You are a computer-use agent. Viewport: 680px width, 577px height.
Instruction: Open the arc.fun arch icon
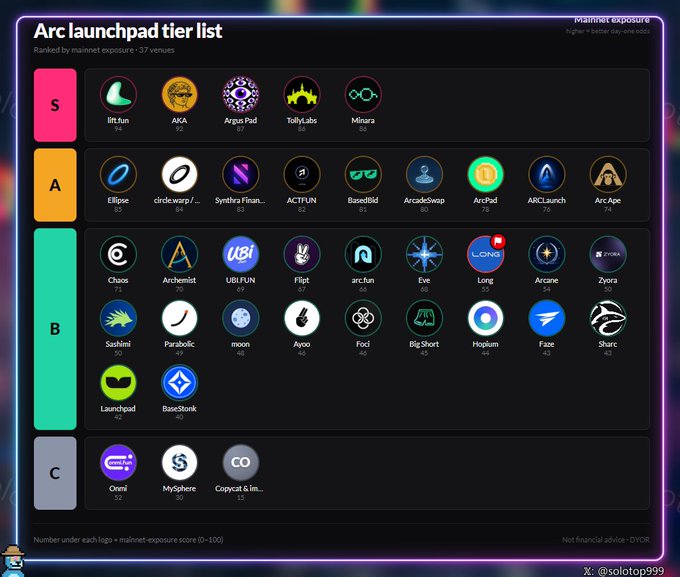coord(363,254)
